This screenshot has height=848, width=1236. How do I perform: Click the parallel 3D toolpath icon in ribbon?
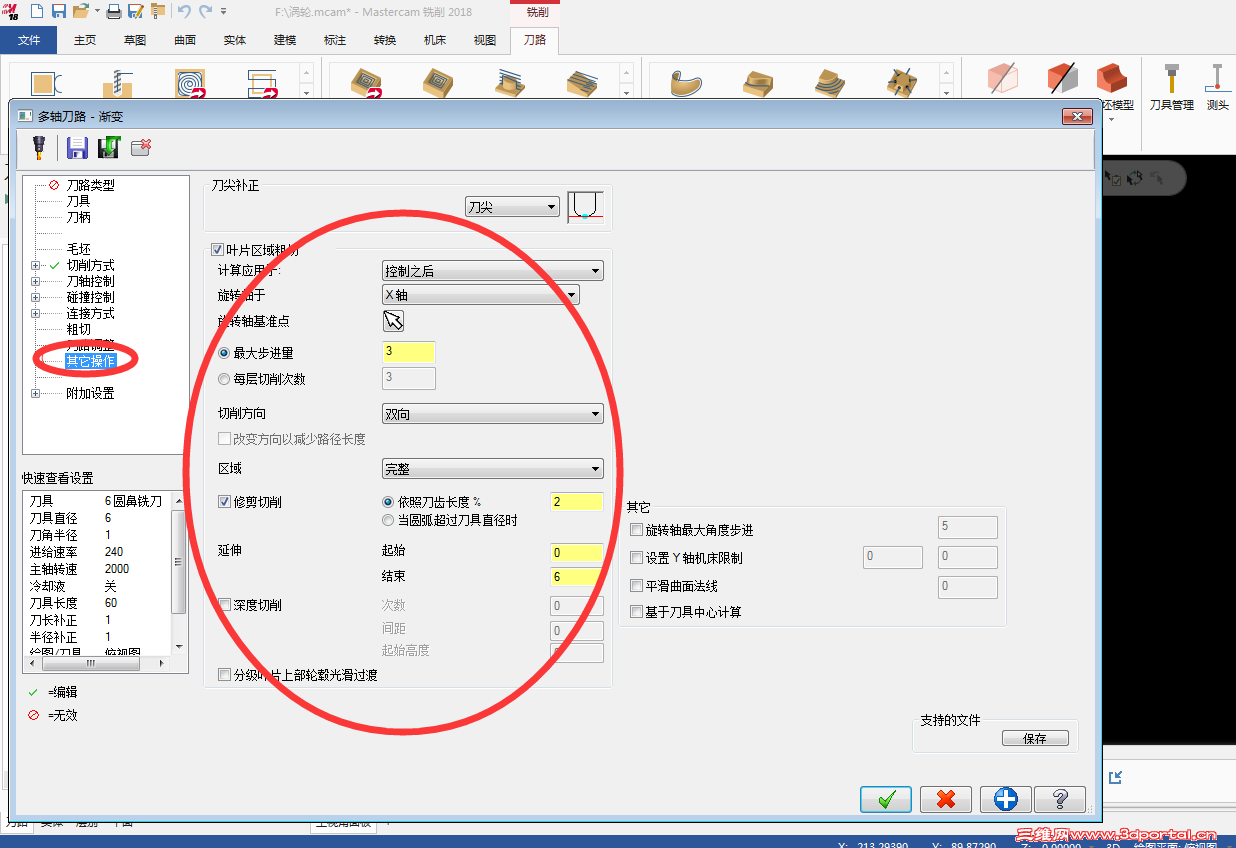click(x=582, y=84)
